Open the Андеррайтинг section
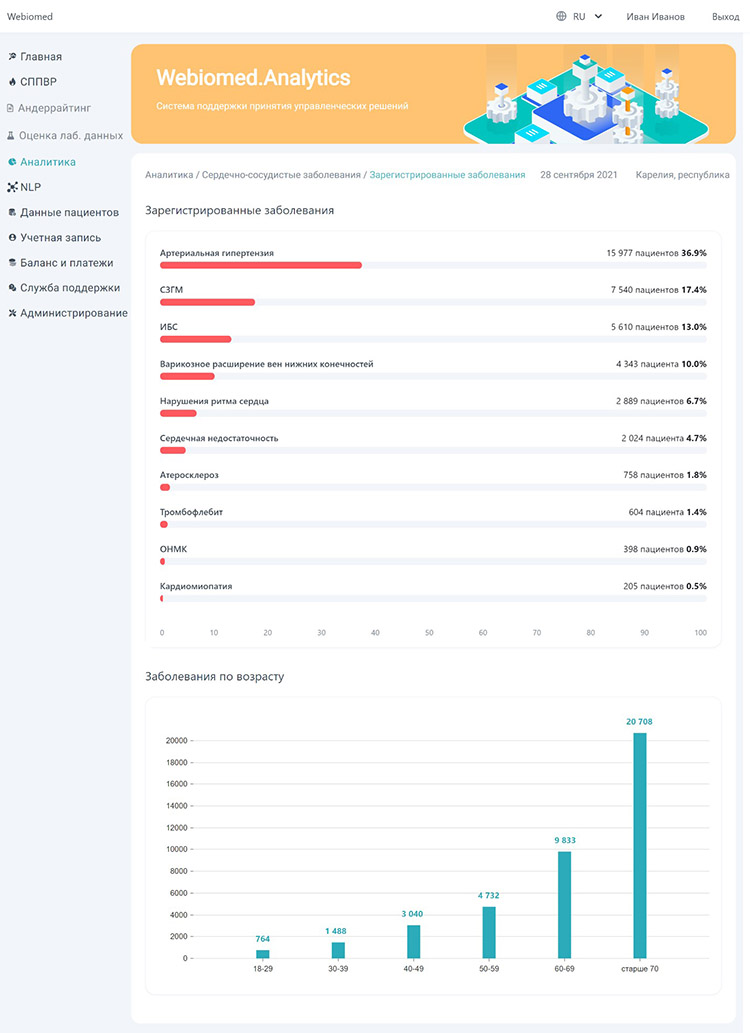Image resolution: width=750 pixels, height=1033 pixels. pos(54,108)
